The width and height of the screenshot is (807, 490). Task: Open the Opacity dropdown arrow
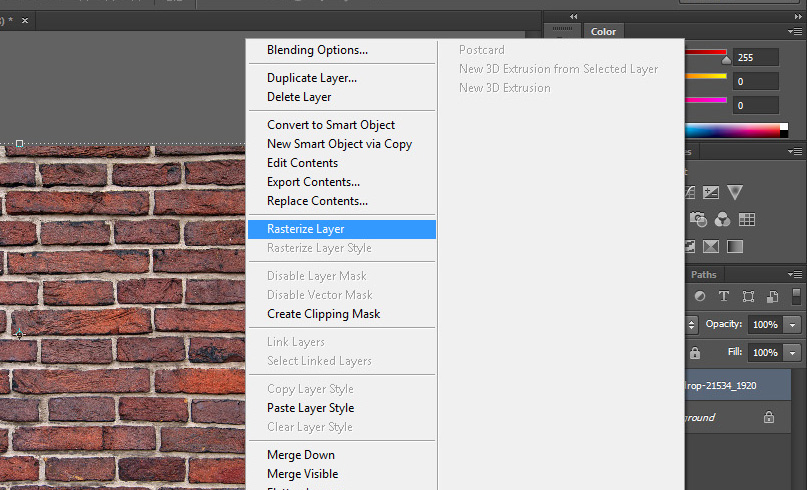792,325
